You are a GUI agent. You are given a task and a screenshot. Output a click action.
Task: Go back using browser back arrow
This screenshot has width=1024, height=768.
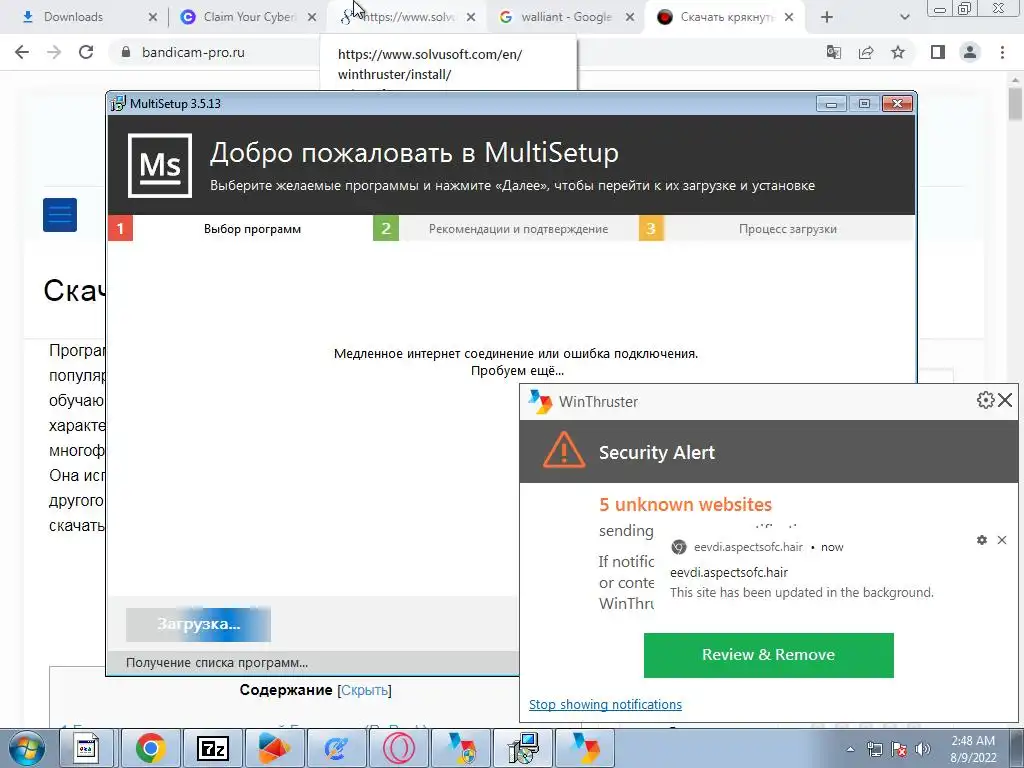[x=22, y=52]
